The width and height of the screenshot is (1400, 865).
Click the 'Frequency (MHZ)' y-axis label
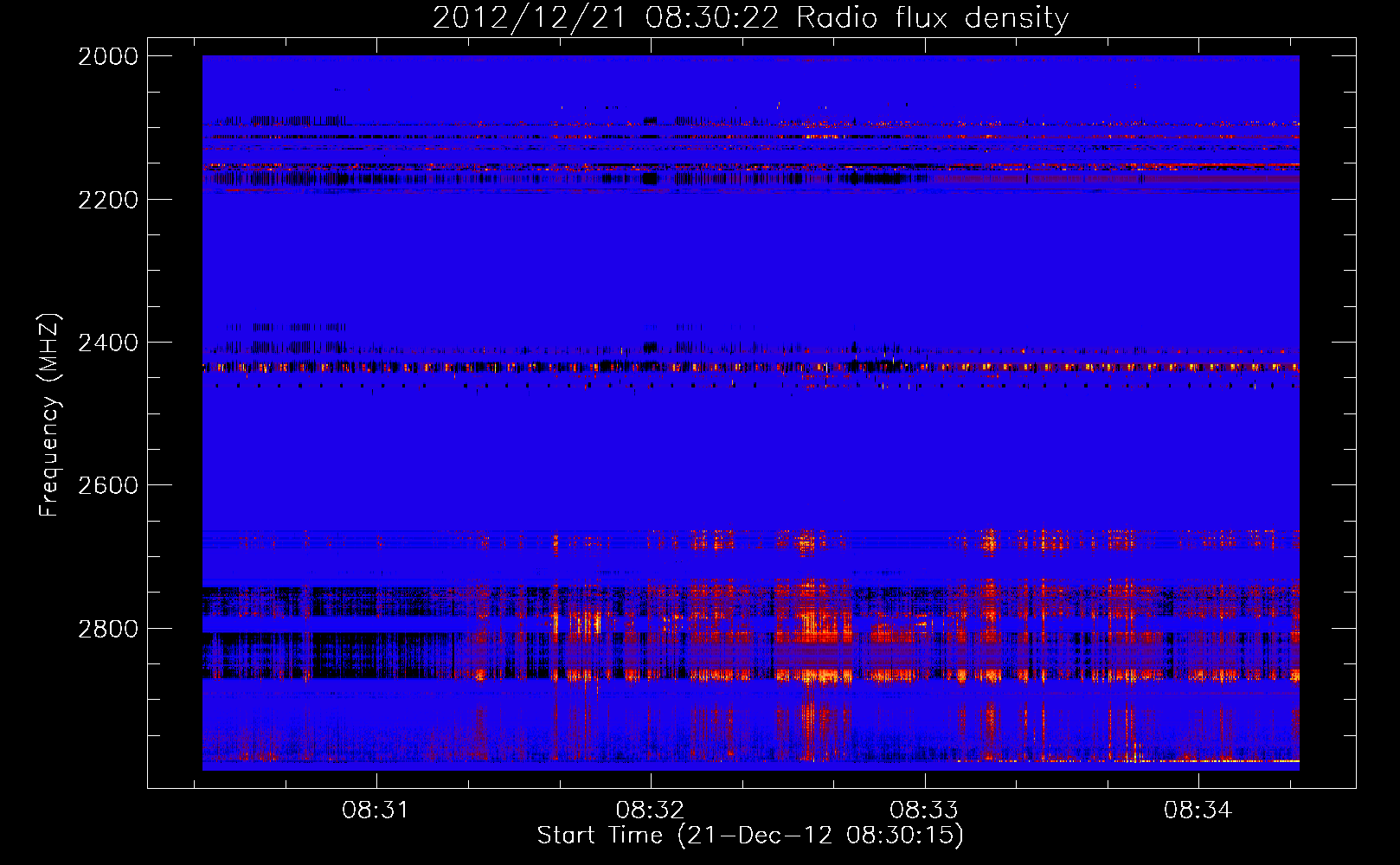(x=49, y=415)
